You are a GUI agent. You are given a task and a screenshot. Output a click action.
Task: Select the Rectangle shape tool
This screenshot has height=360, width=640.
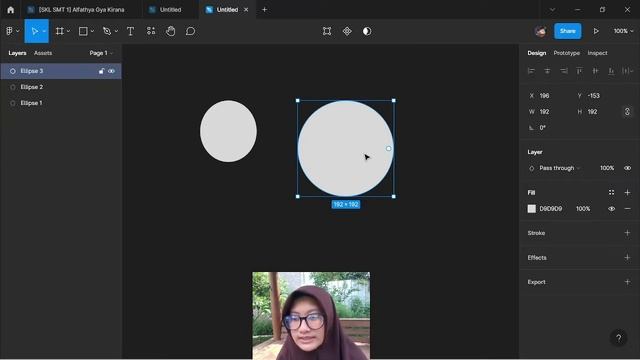tap(83, 31)
